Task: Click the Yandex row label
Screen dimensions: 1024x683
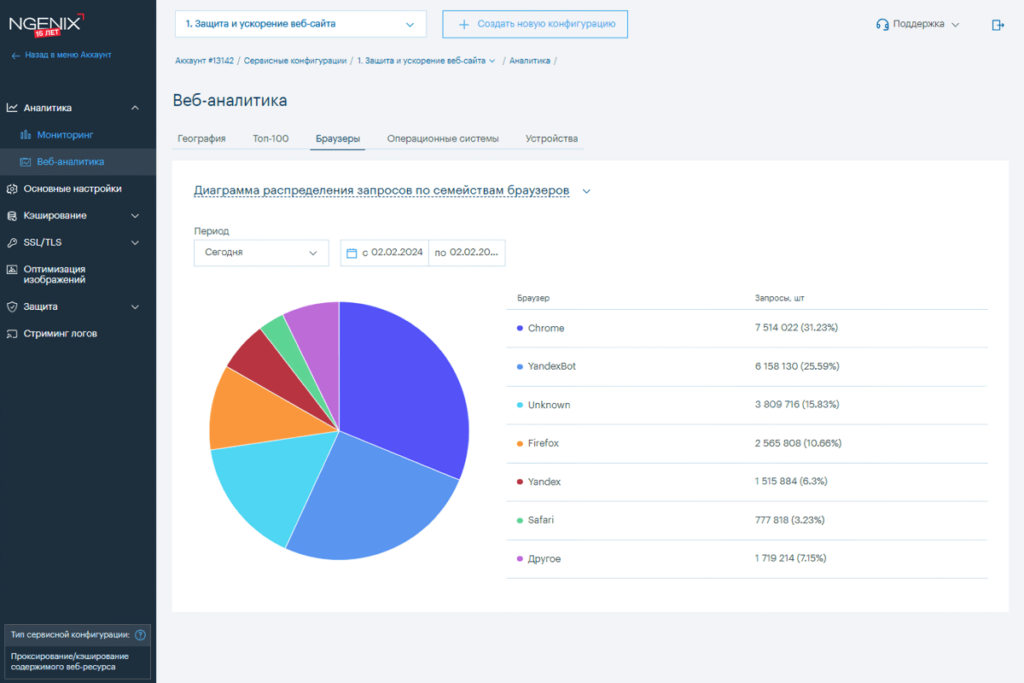Action: [x=544, y=482]
